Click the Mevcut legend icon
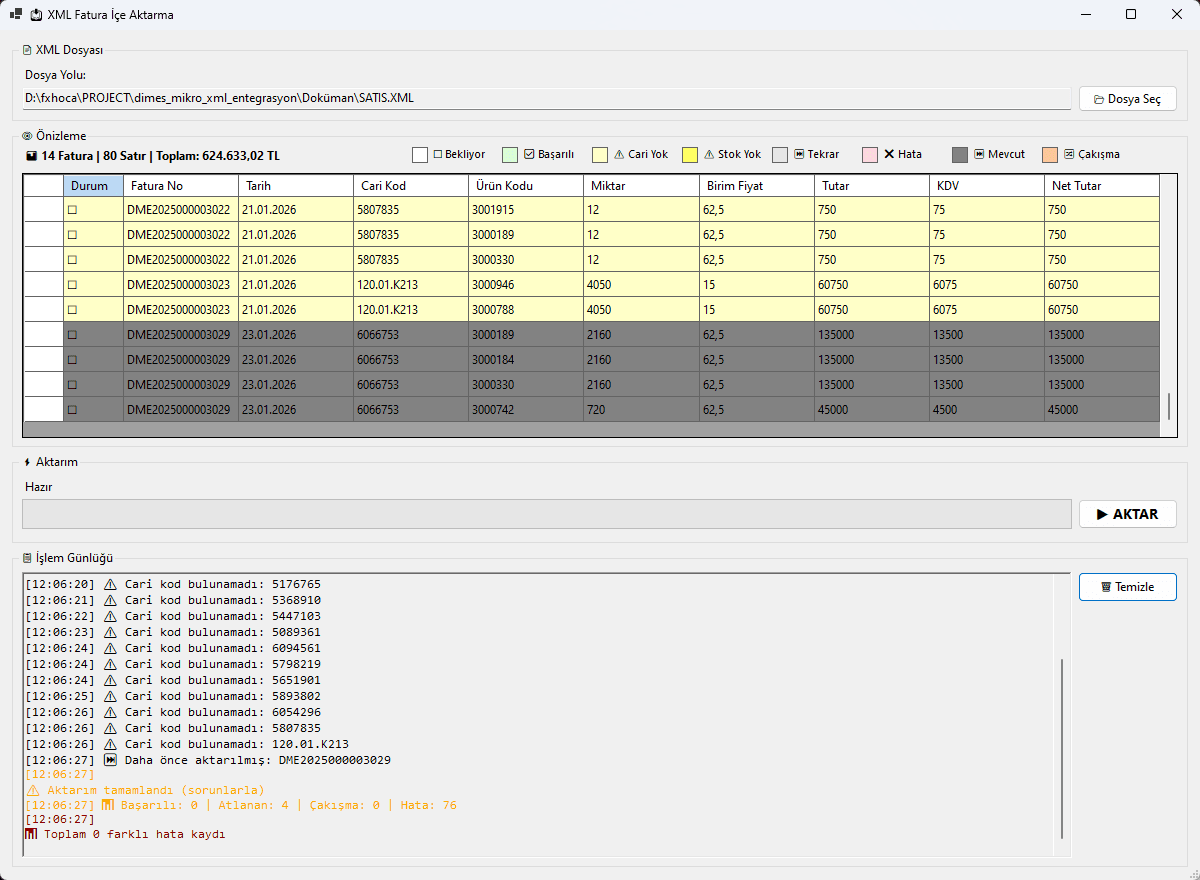This screenshot has height=880, width=1200. (979, 155)
